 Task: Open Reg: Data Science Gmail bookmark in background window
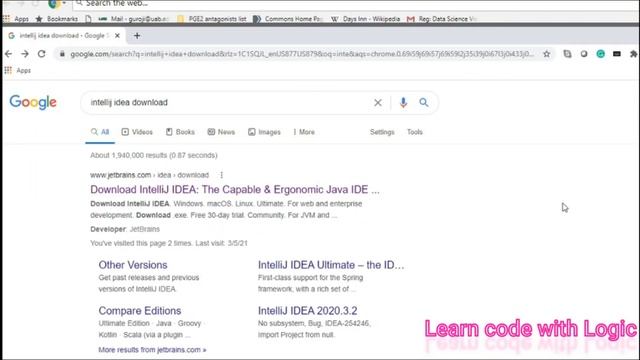[x=442, y=19]
